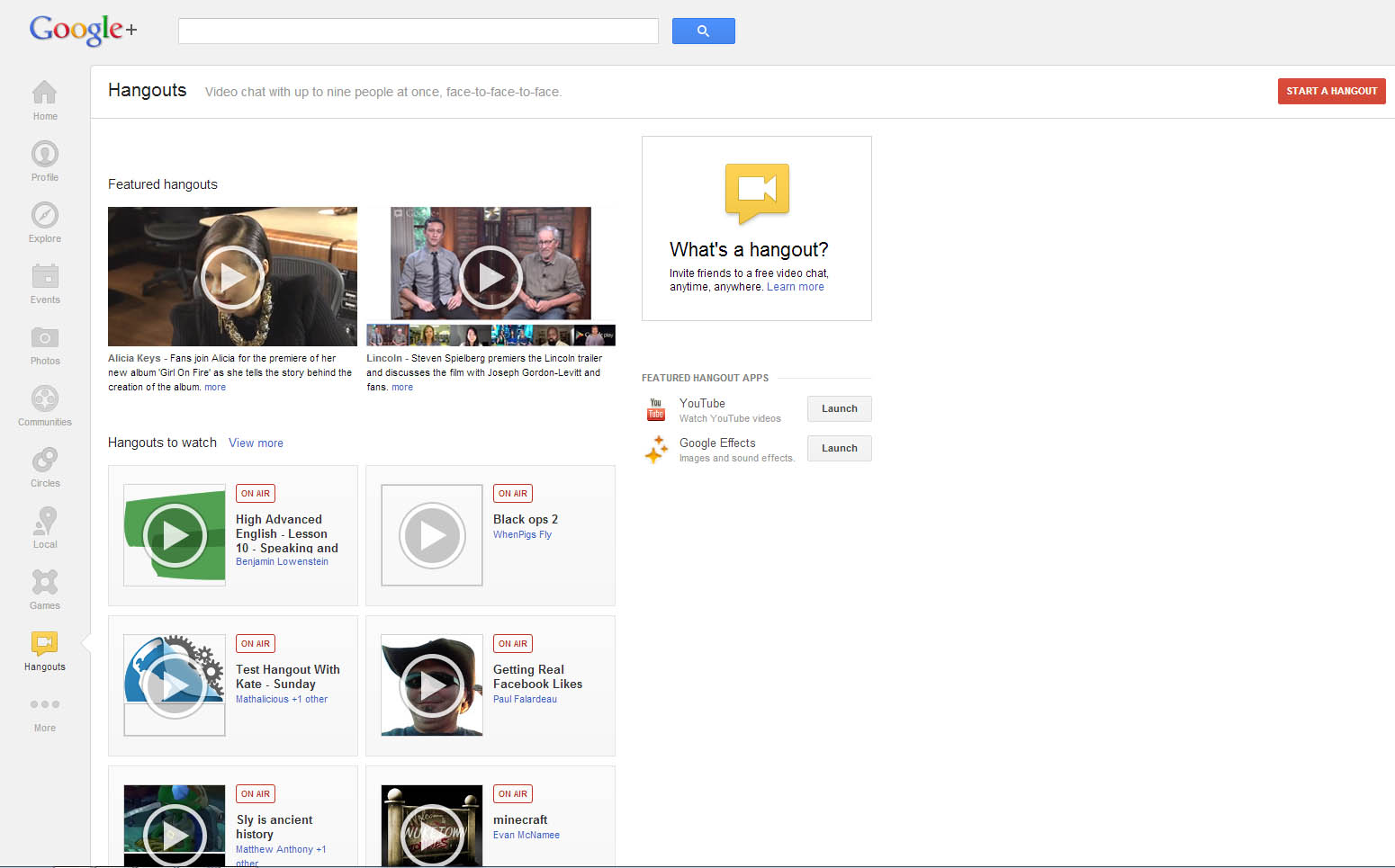Open the Events calendar icon
Screen dimensions: 1395x868
45,276
